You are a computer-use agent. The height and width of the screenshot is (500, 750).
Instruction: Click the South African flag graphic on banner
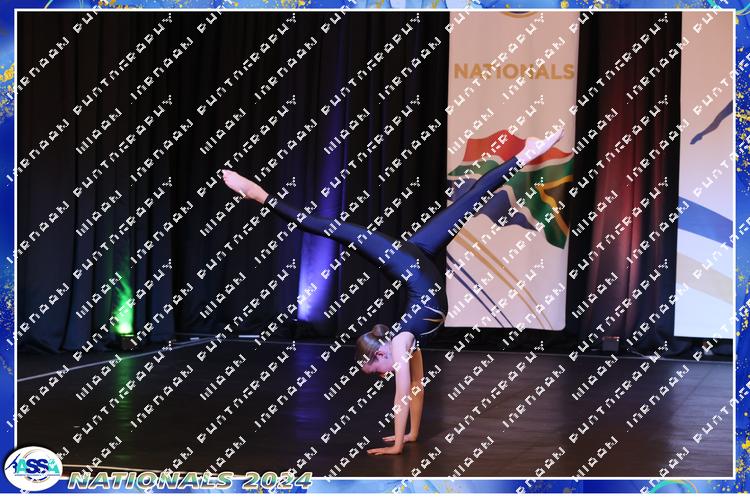511,189
